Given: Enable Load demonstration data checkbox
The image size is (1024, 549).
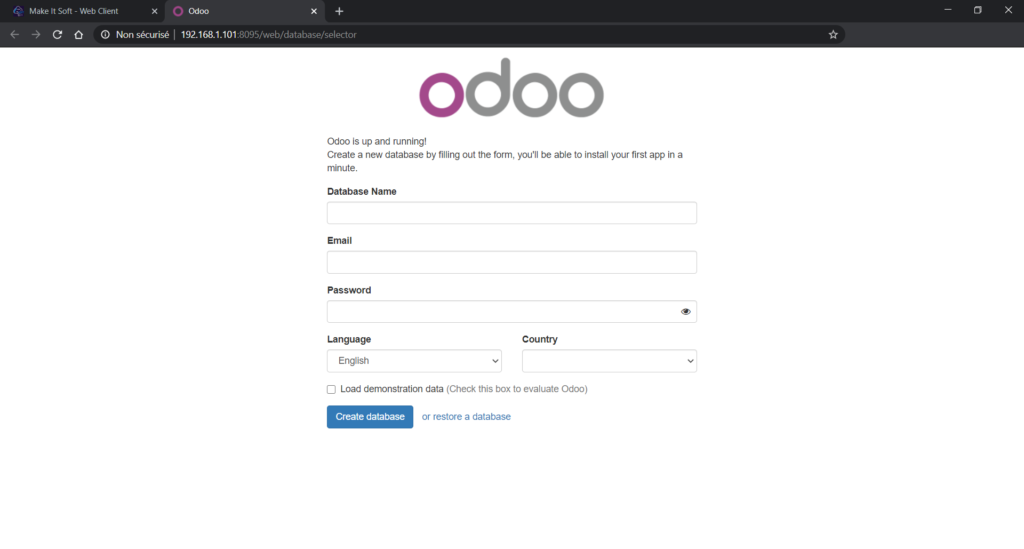Looking at the screenshot, I should pos(331,389).
